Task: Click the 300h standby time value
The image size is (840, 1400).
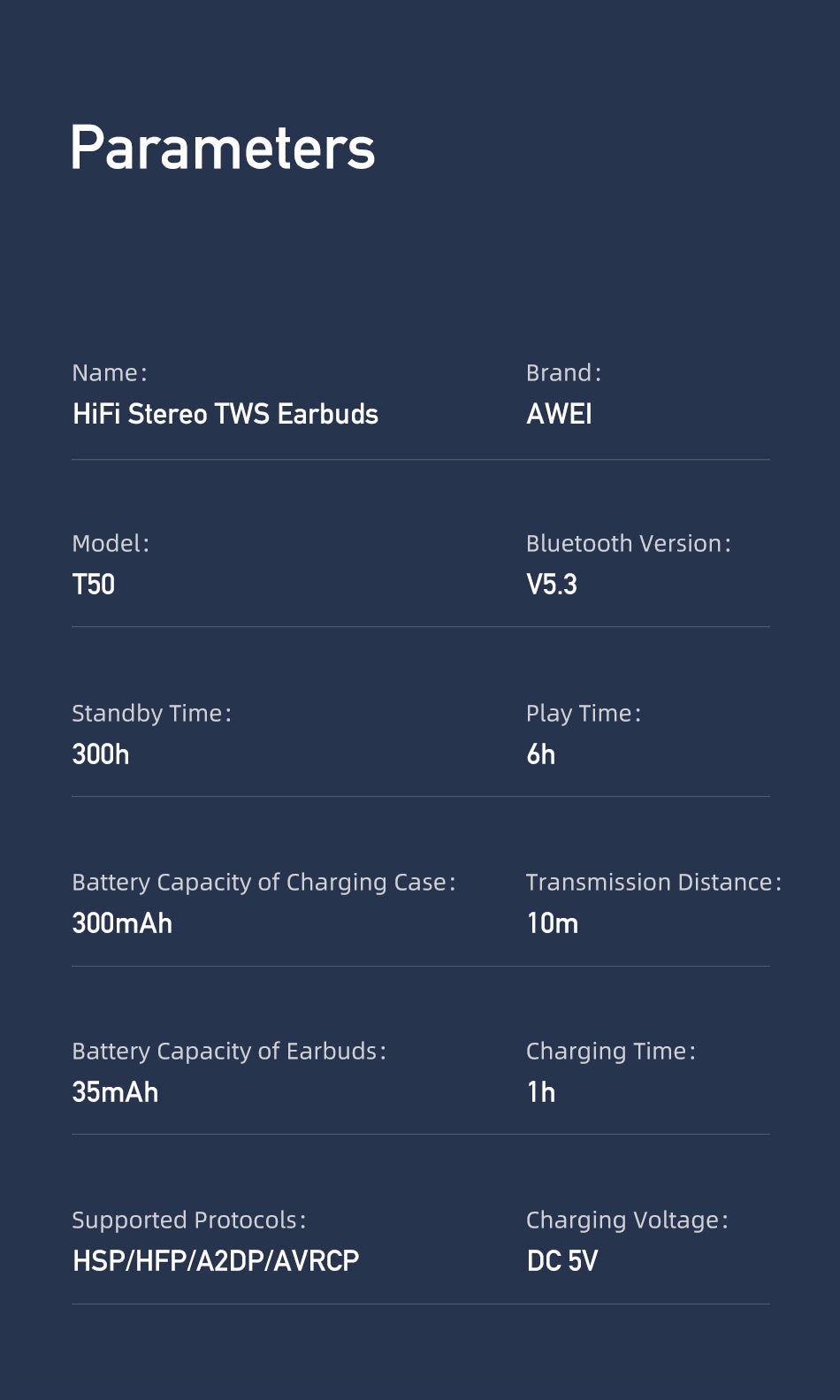Action: [x=101, y=754]
